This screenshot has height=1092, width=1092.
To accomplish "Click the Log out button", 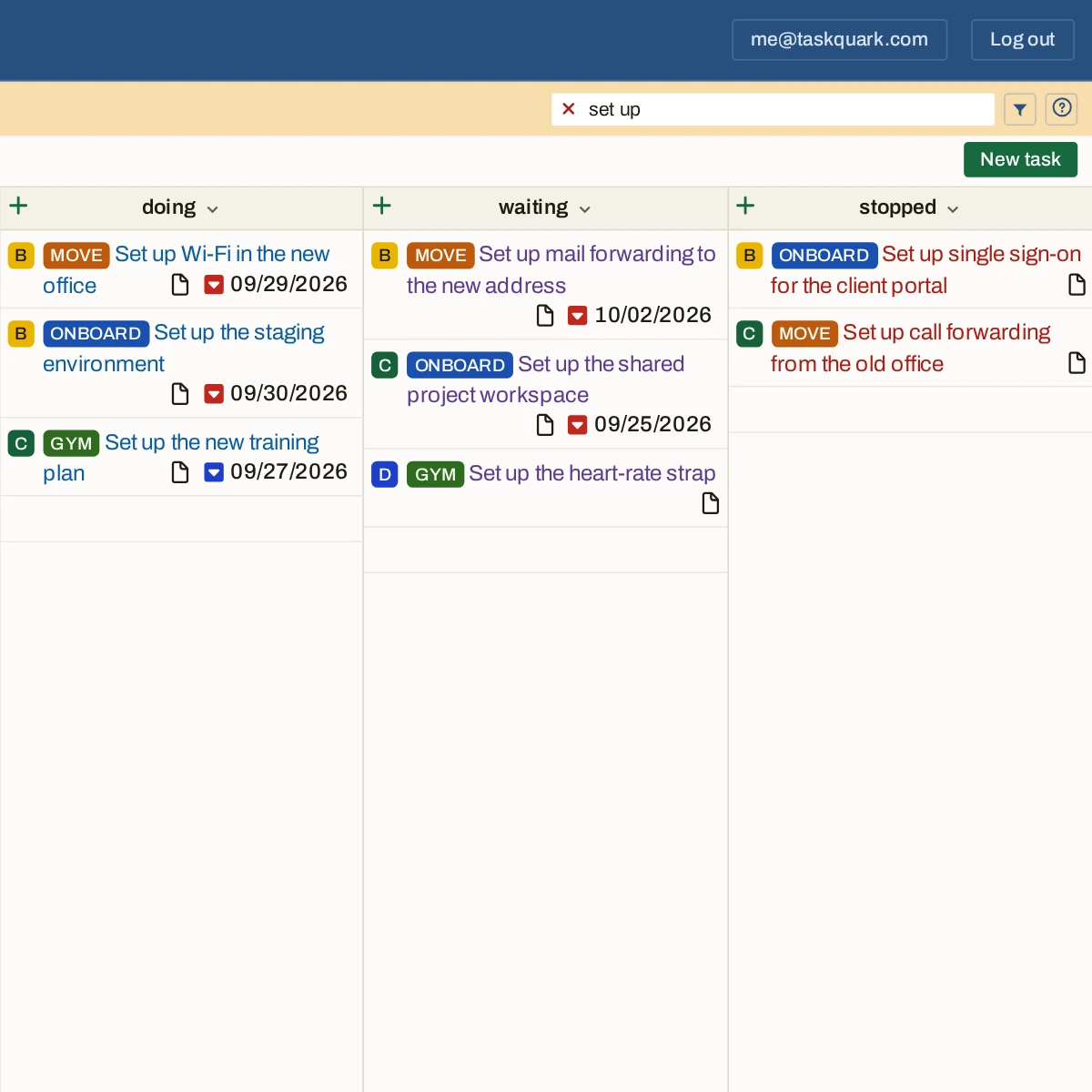I will click(x=1023, y=40).
